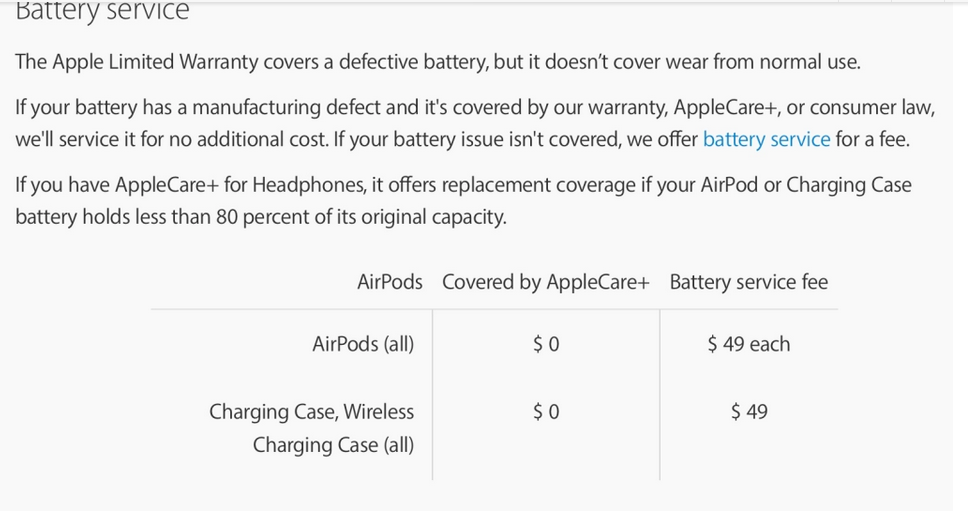Click the $ 49 fee for Charging Case
This screenshot has height=526, width=968.
(x=749, y=412)
